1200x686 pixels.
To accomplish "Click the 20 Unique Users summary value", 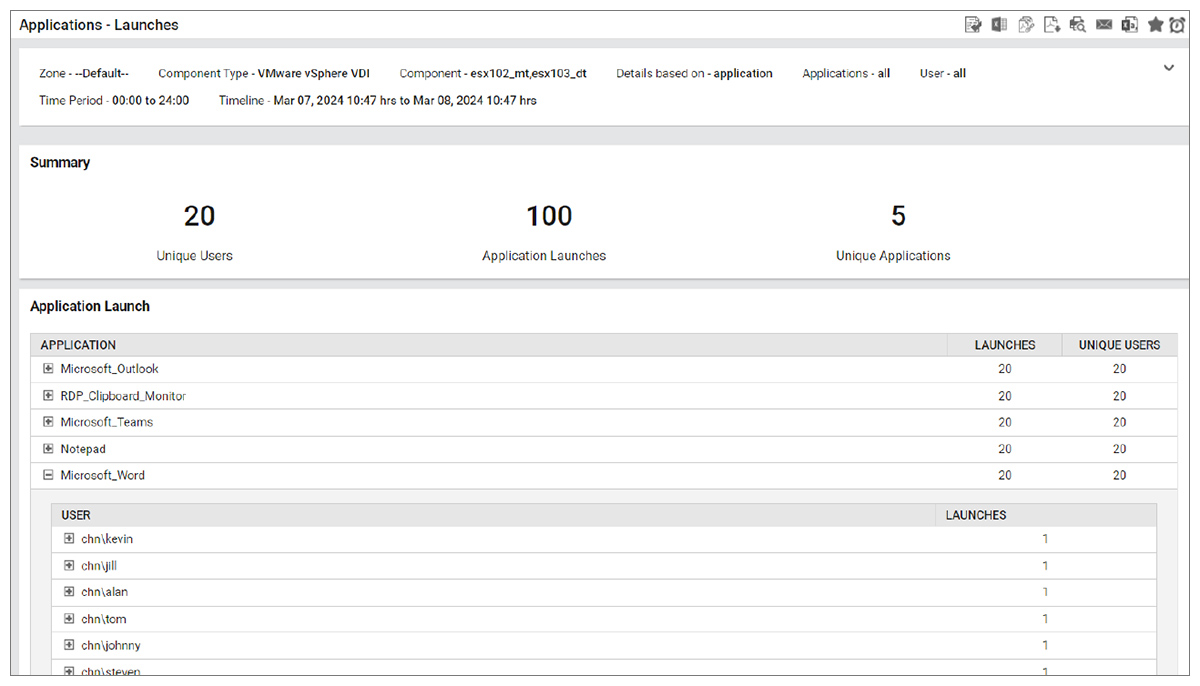I will 199,216.
